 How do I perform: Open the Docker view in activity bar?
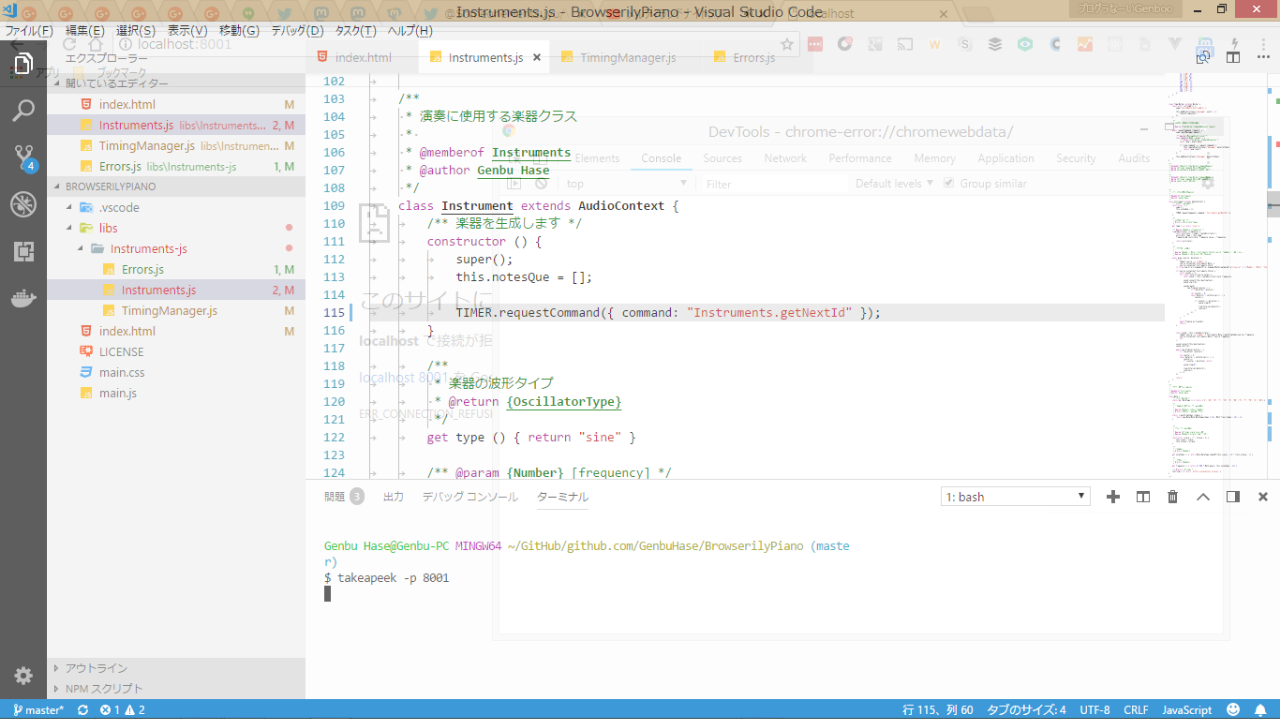pos(23,299)
